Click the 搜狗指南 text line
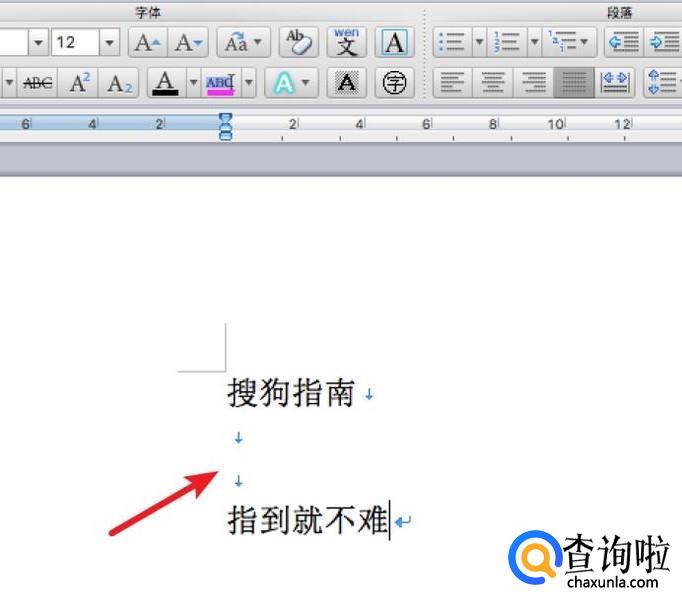The width and height of the screenshot is (682, 613). pos(291,393)
